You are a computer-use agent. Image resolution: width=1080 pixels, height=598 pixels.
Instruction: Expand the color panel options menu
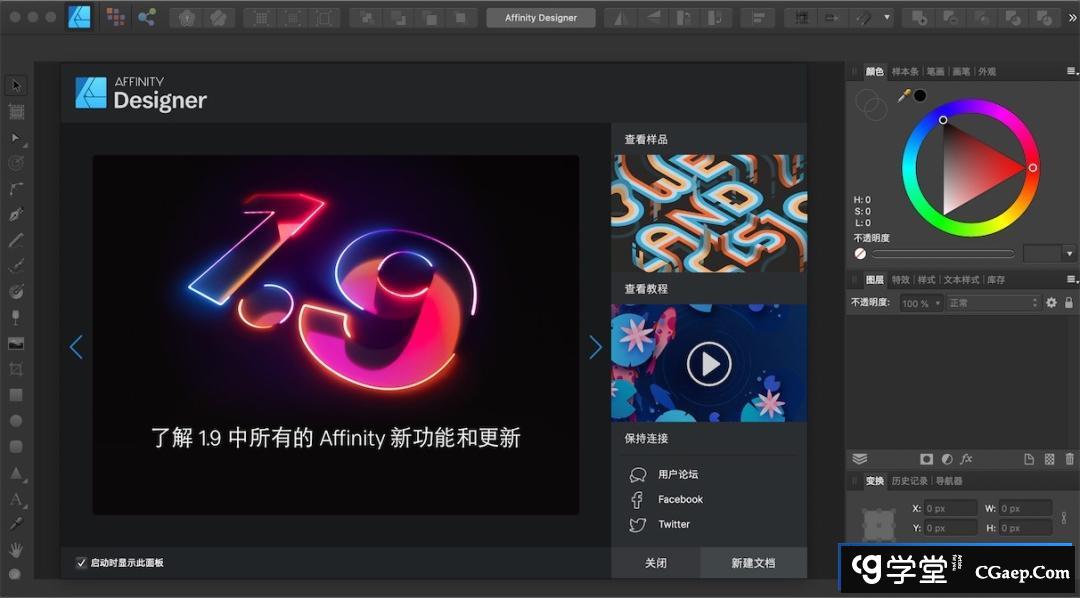tap(1071, 72)
